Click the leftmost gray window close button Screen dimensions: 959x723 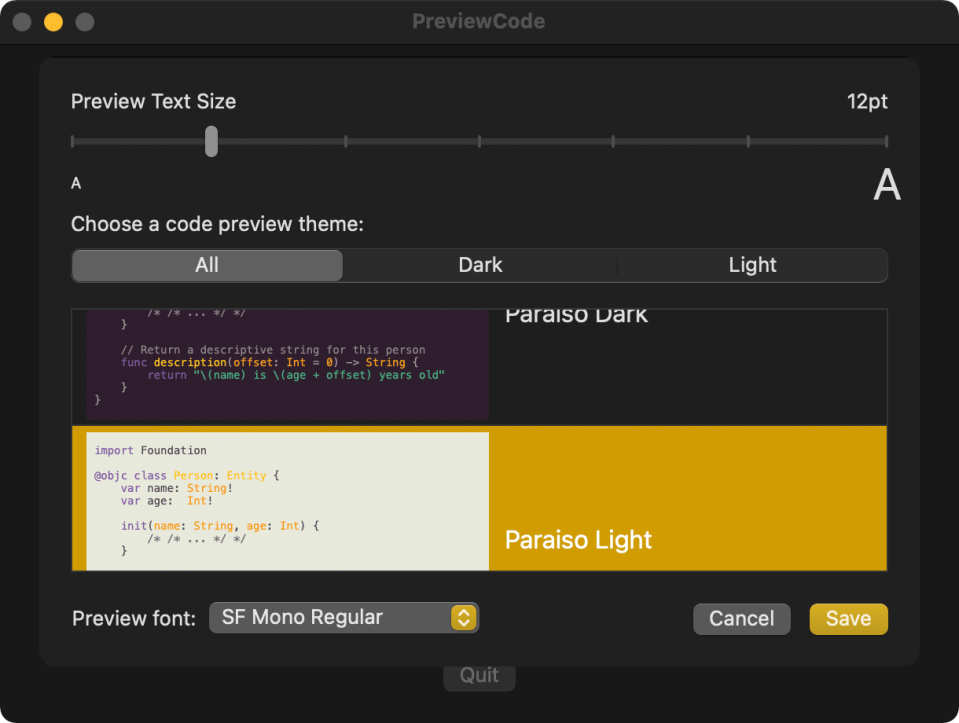point(22,22)
